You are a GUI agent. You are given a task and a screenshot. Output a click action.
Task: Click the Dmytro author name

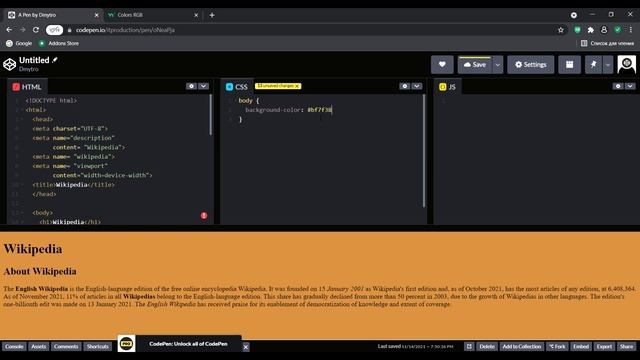tap(29, 69)
